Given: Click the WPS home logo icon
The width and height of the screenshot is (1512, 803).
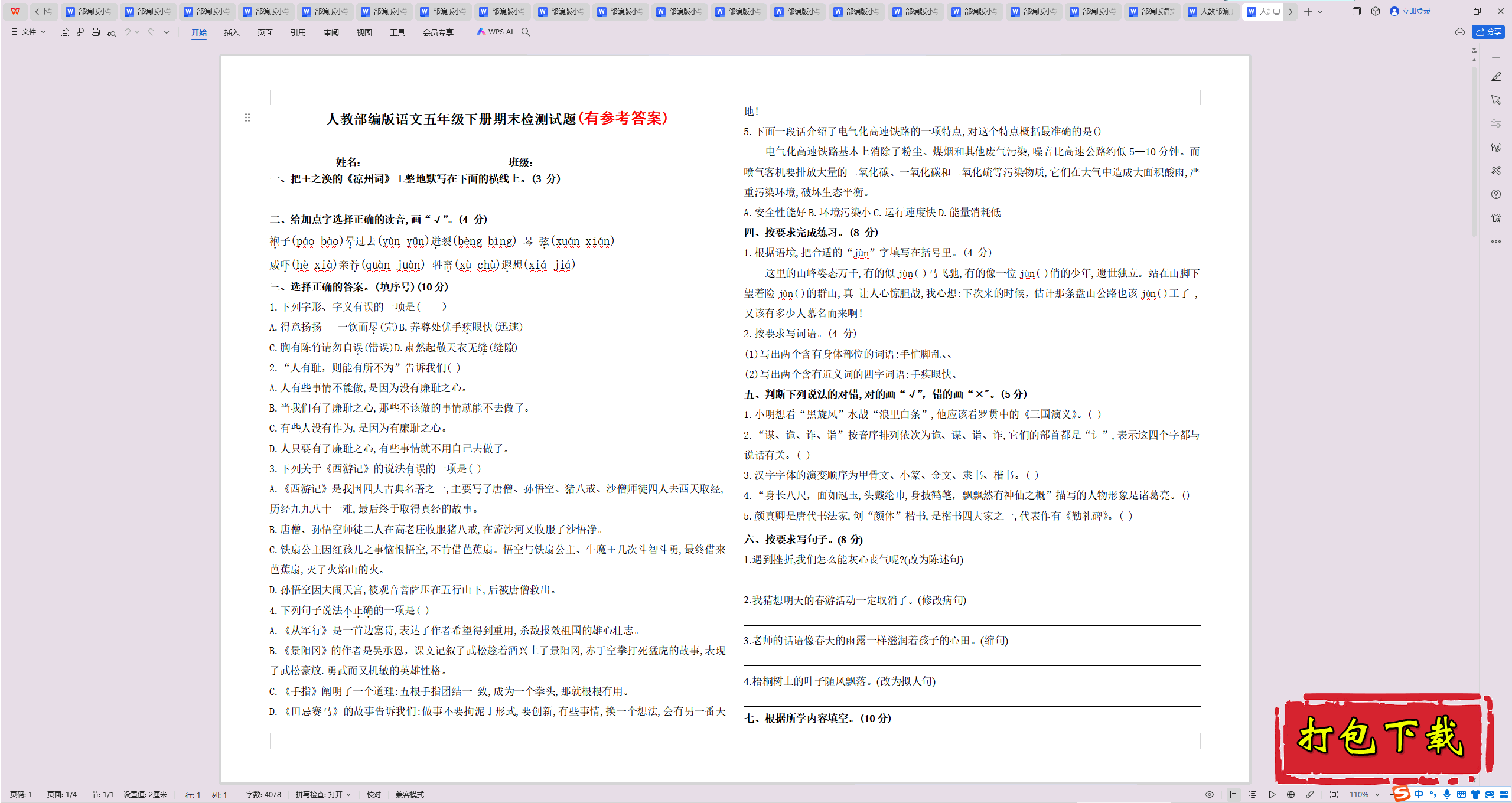Looking at the screenshot, I should click(x=15, y=11).
